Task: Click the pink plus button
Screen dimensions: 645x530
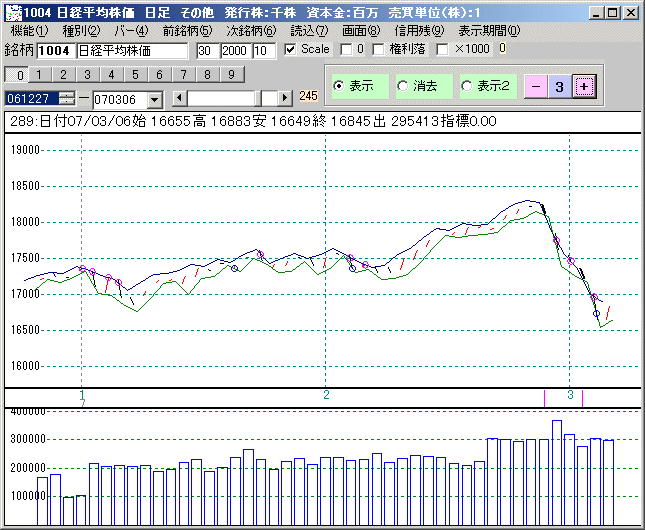Action: pyautogui.click(x=585, y=87)
